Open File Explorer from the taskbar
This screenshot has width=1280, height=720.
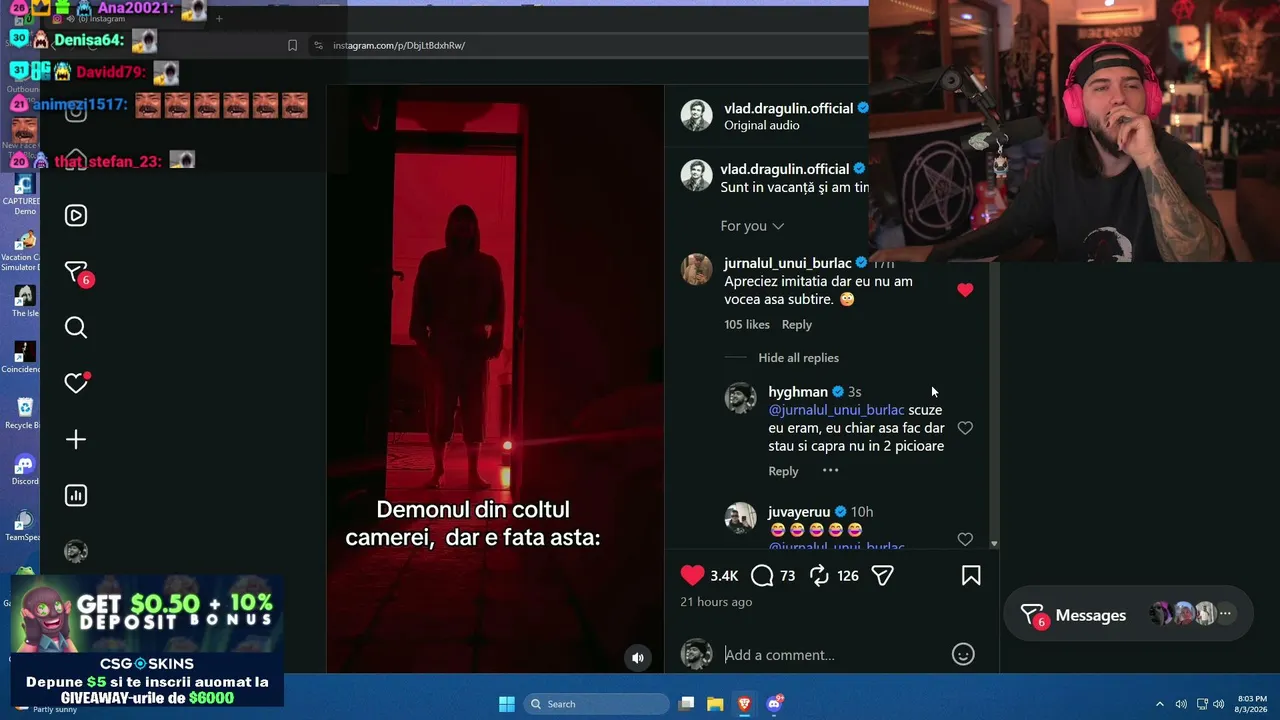715,704
